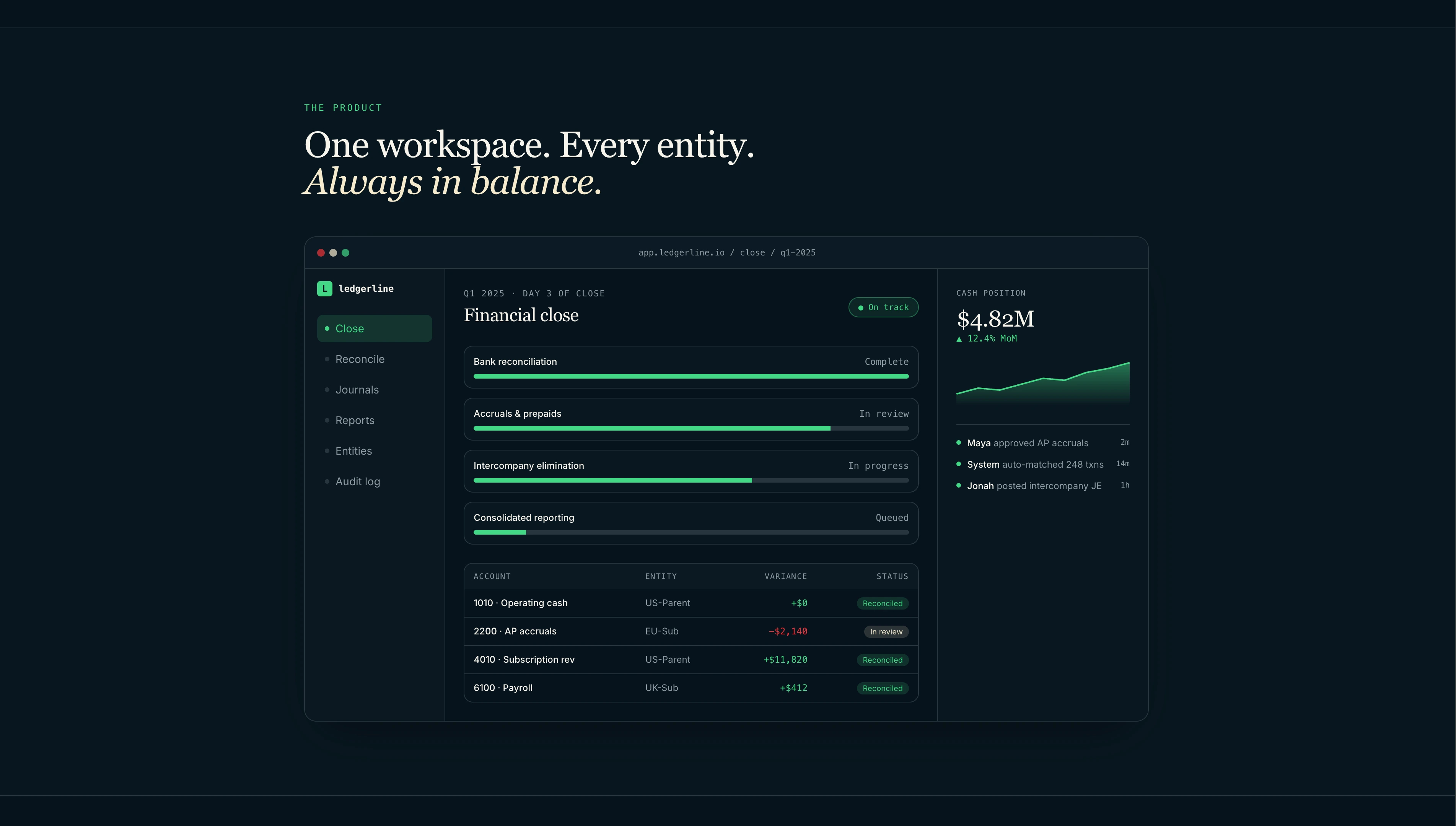Click Reconciled badge on Subscription rev row
Viewport: 1456px width, 826px height.
coord(882,660)
